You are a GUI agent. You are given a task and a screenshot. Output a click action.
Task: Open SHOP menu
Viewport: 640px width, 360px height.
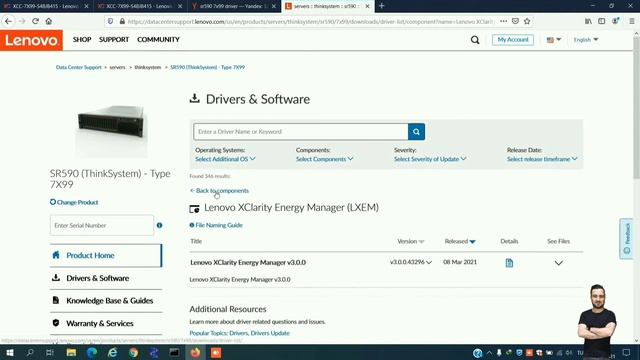click(x=82, y=40)
